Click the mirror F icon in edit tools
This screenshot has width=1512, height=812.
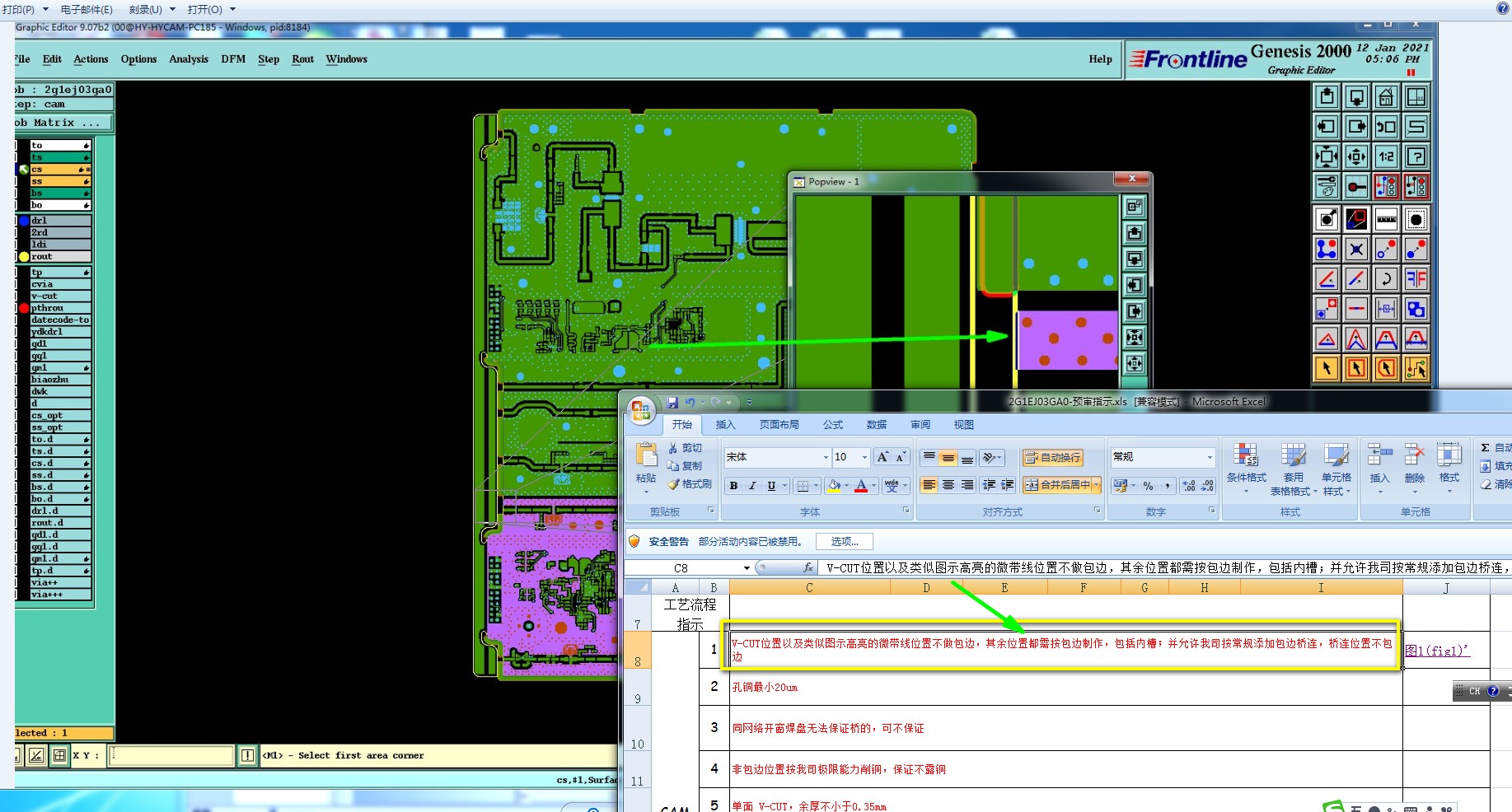pyautogui.click(x=1416, y=278)
